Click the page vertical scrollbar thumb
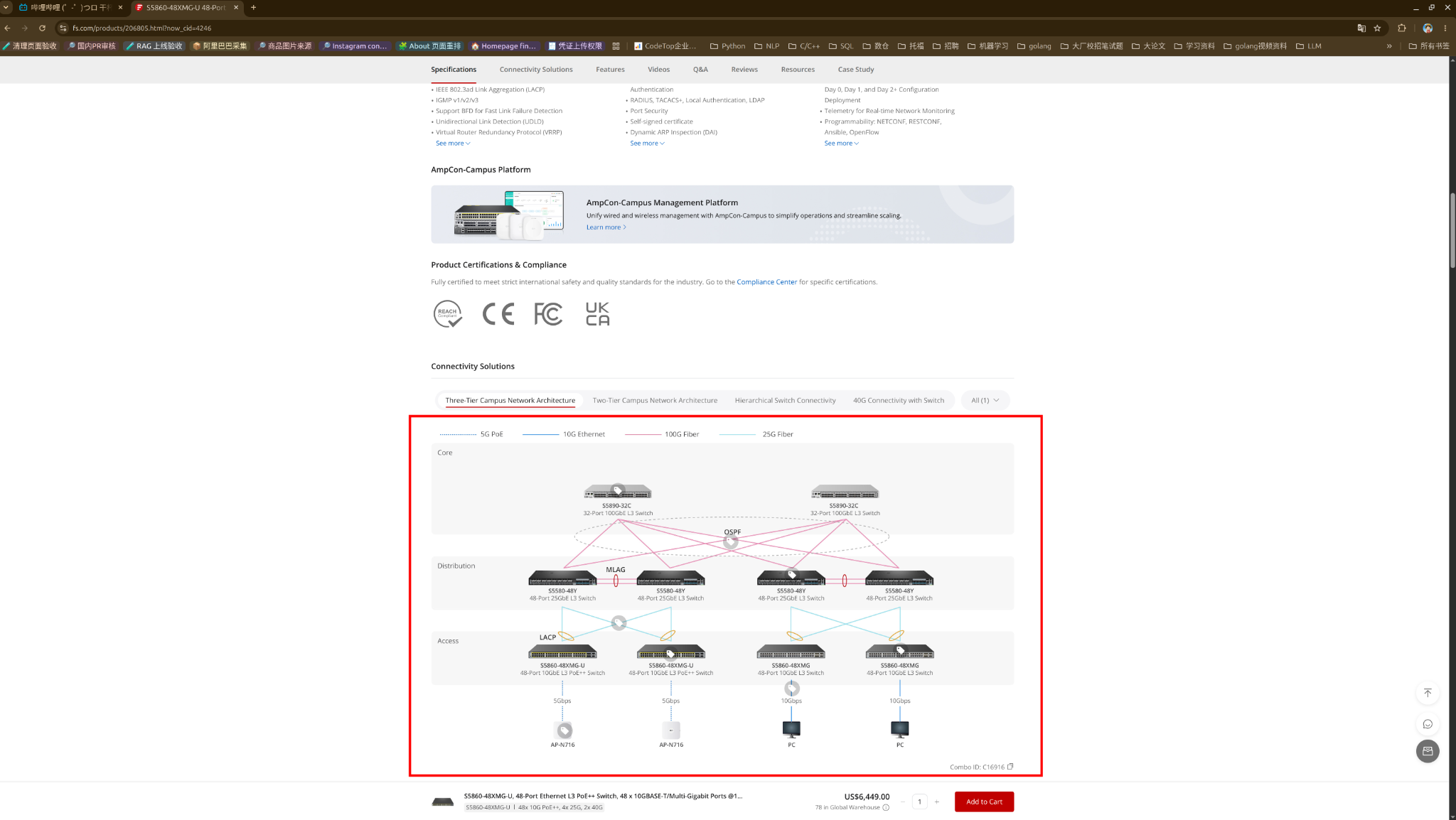Image resolution: width=1456 pixels, height=820 pixels. tap(1452, 231)
